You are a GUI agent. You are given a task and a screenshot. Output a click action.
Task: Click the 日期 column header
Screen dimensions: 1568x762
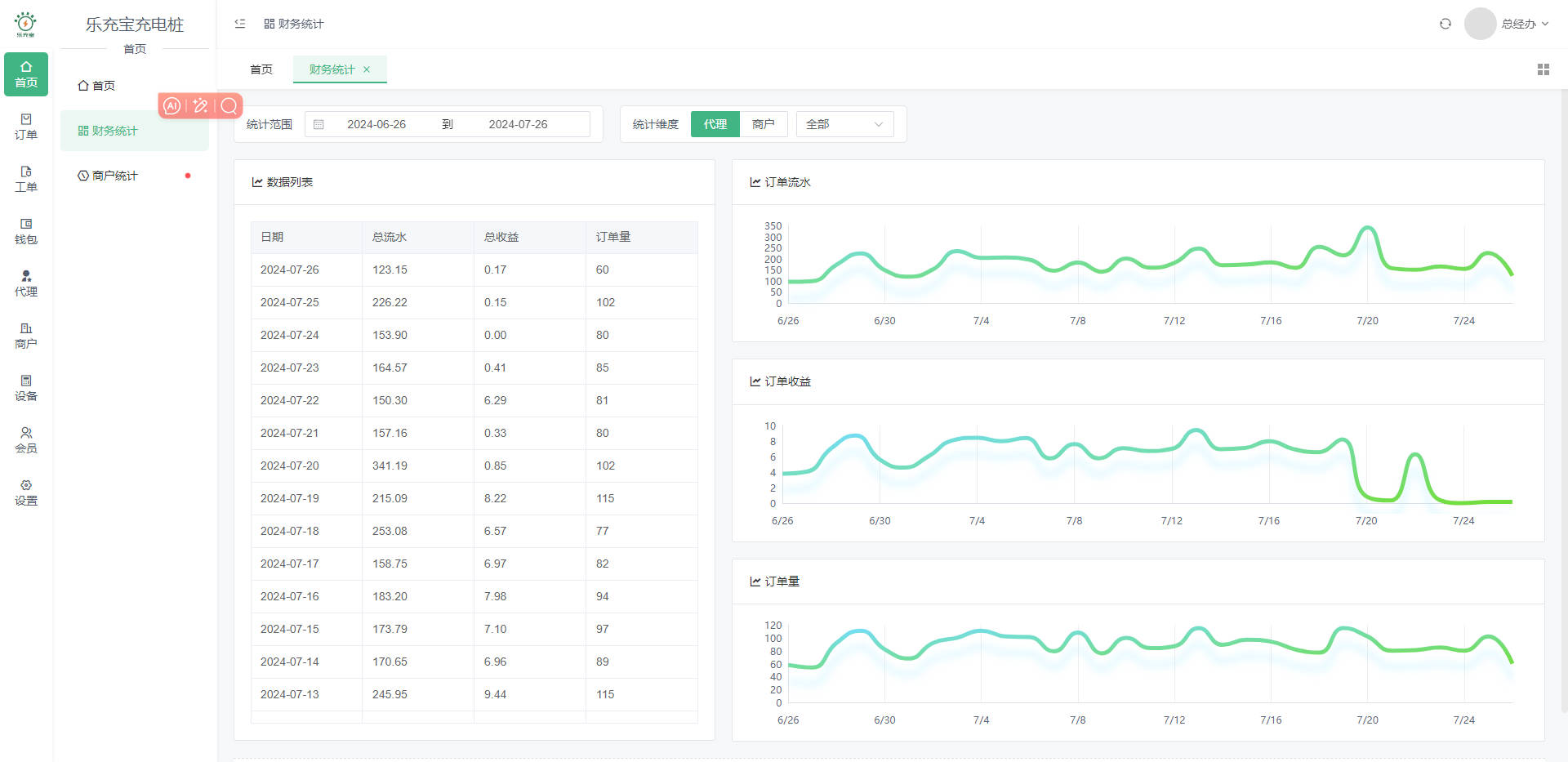tap(306, 237)
